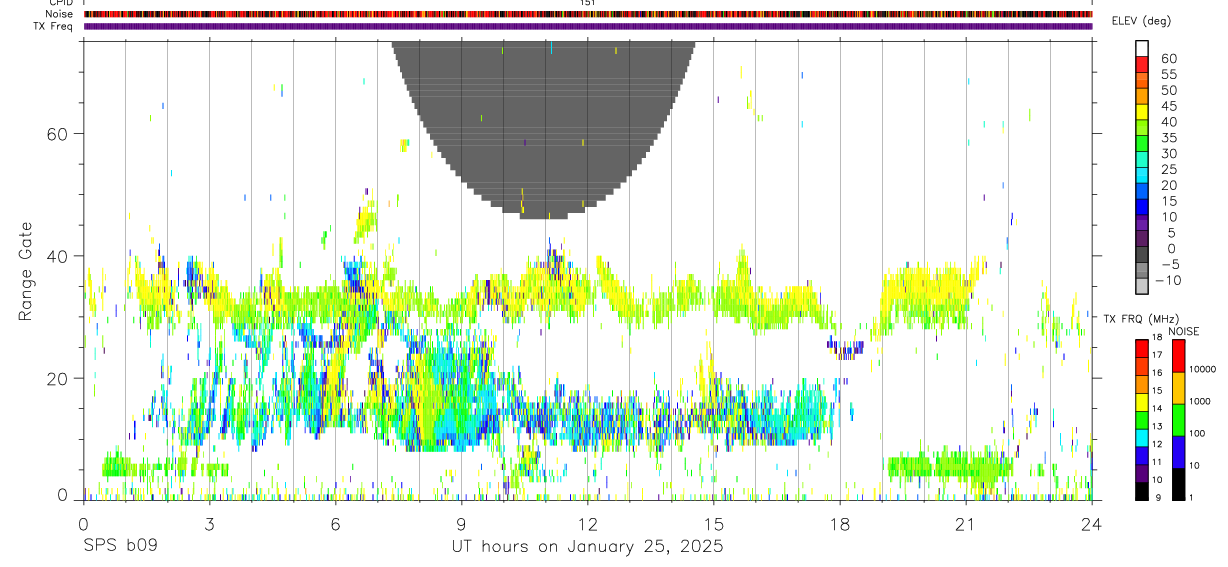The image size is (1228, 567).
Task: Click the amber 1000–10000 NOISE swatch
Action: point(1178,388)
